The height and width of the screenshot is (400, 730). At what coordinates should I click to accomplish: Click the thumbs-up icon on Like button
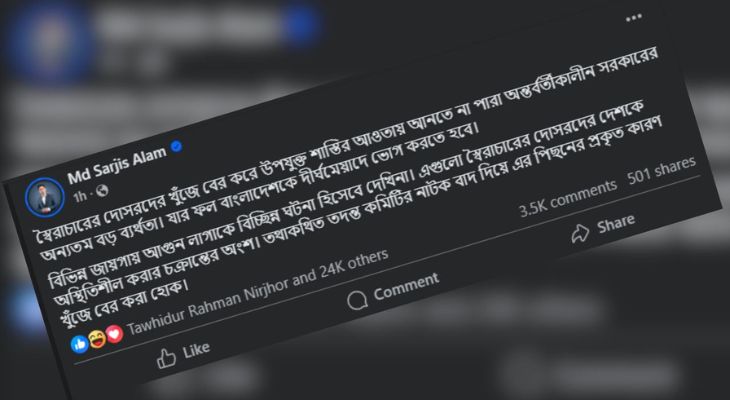tap(166, 359)
